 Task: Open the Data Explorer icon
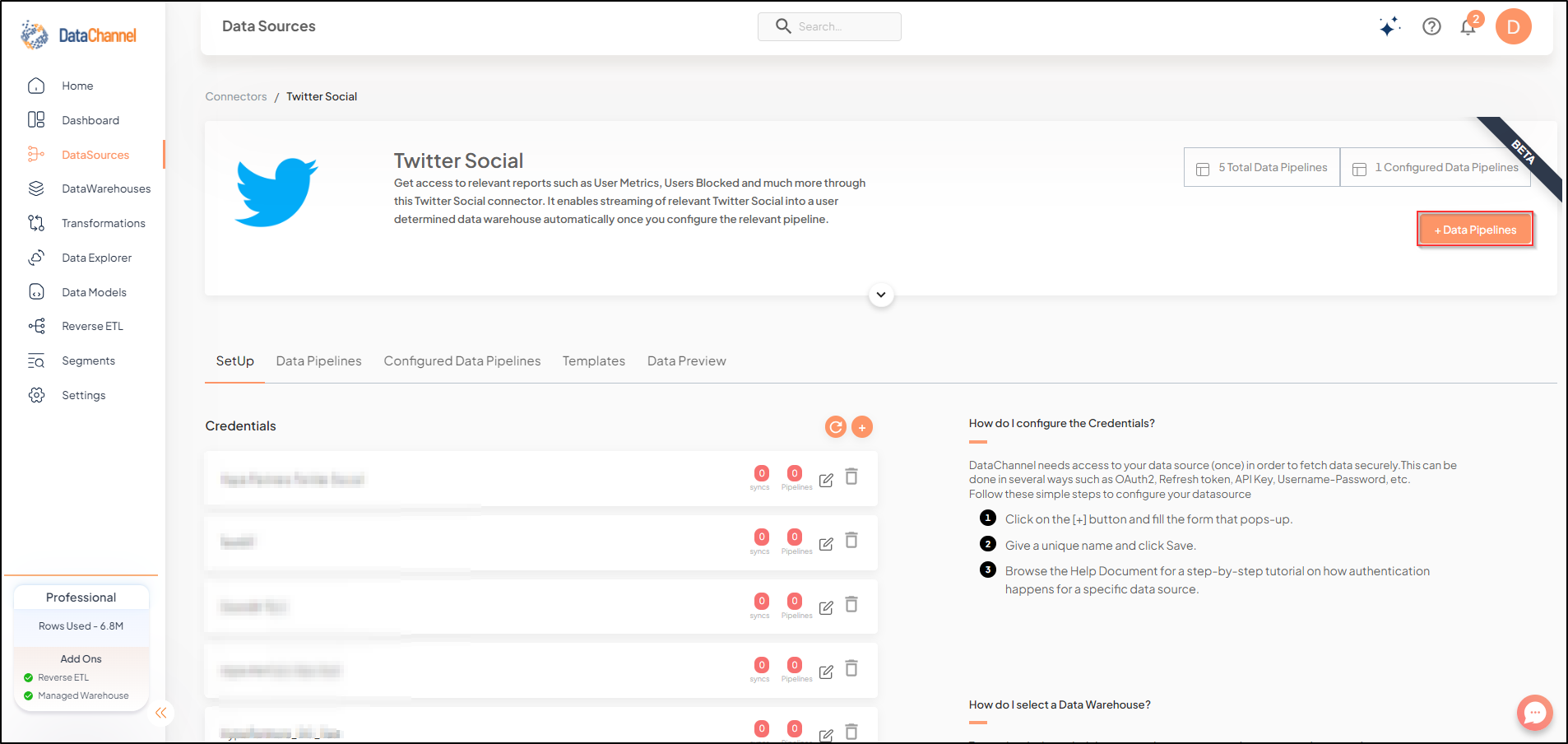[36, 258]
